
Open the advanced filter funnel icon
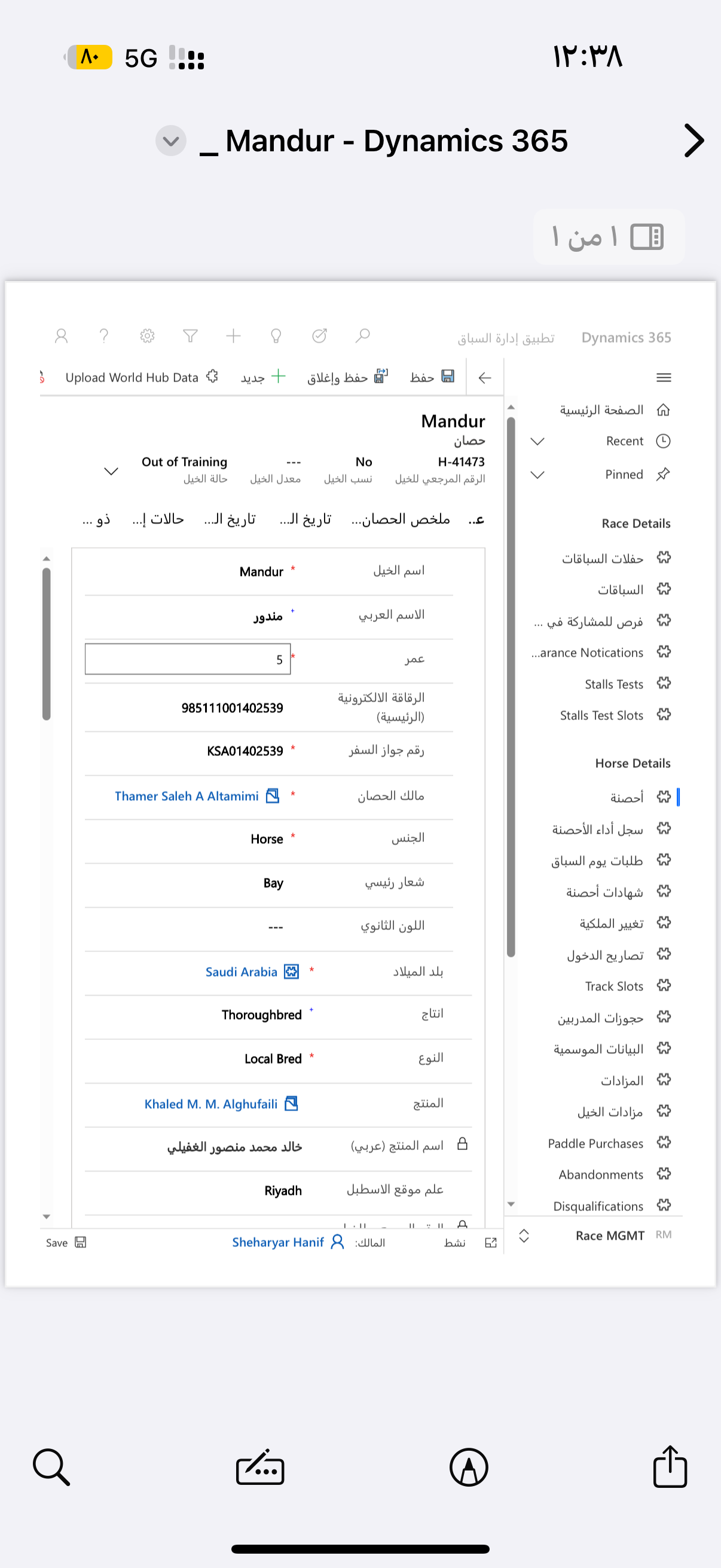click(x=191, y=336)
